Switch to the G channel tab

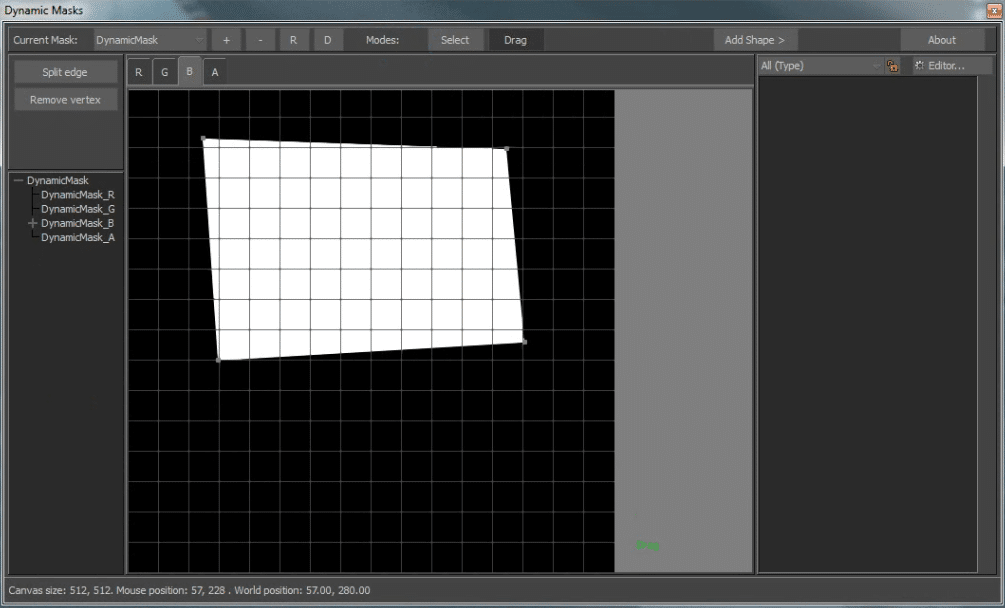pos(165,72)
